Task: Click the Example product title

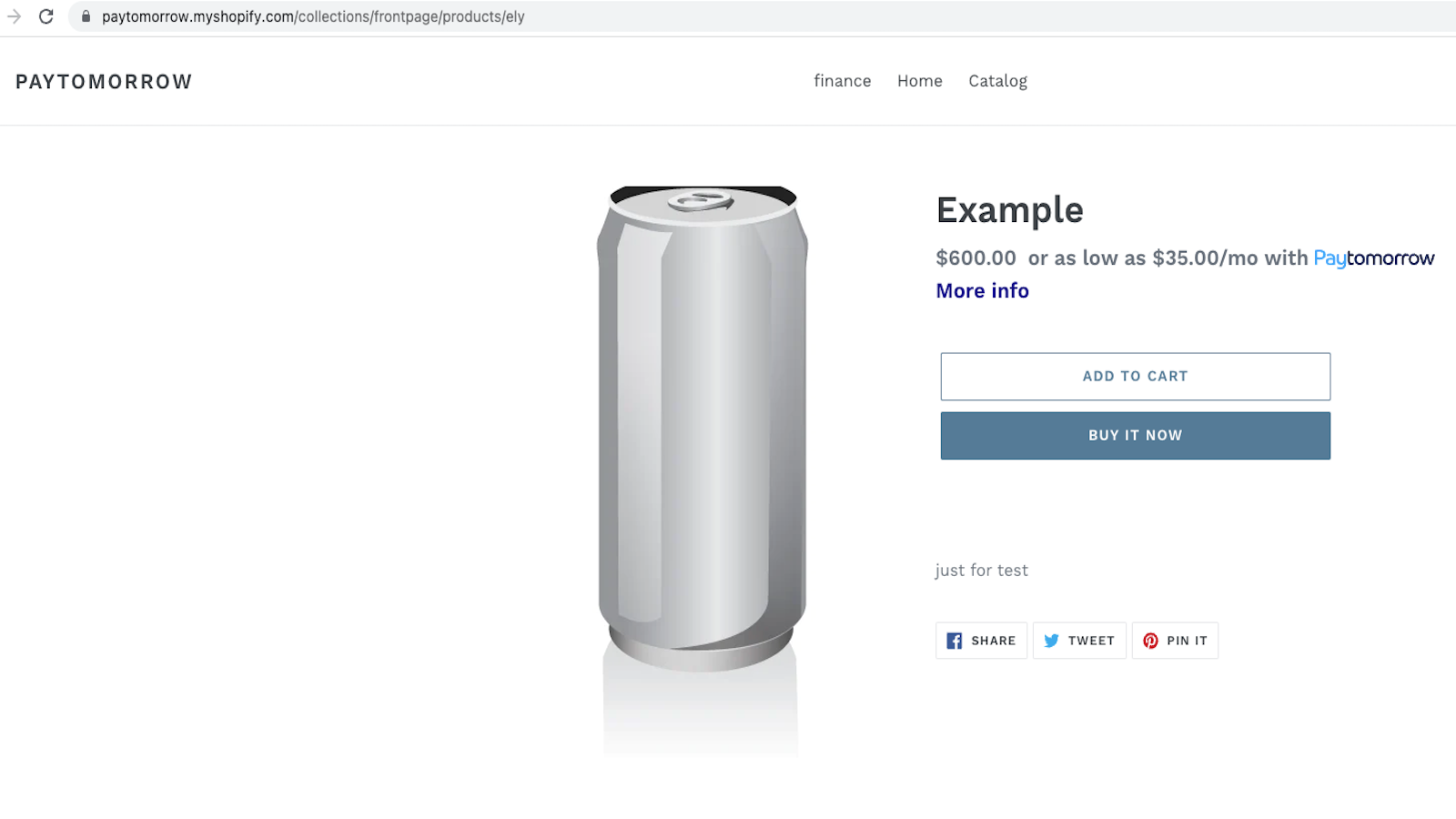Action: [1009, 210]
